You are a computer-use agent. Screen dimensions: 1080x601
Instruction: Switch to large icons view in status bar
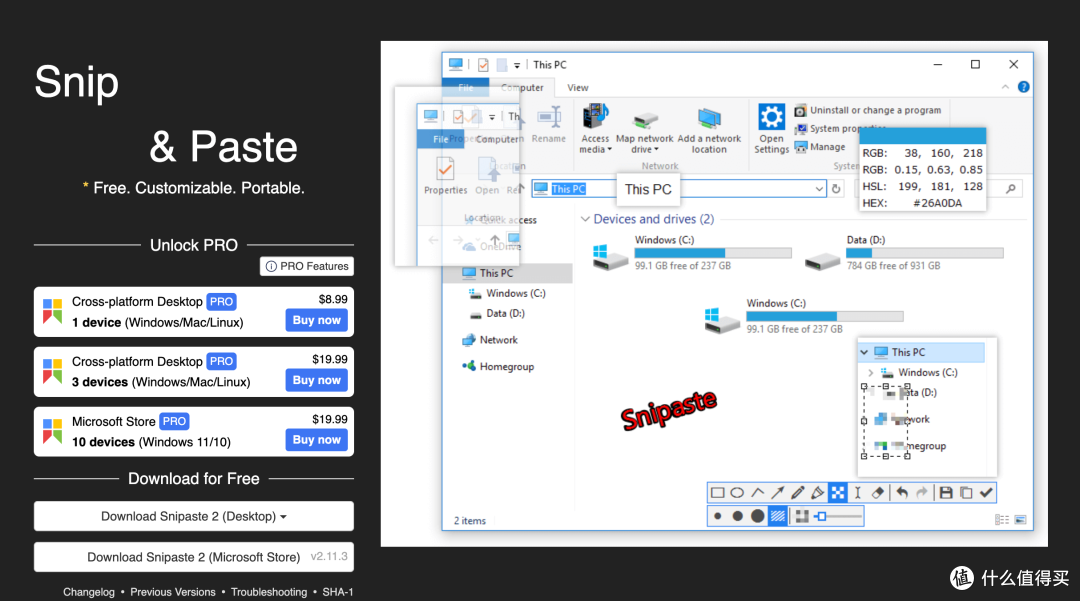1020,520
